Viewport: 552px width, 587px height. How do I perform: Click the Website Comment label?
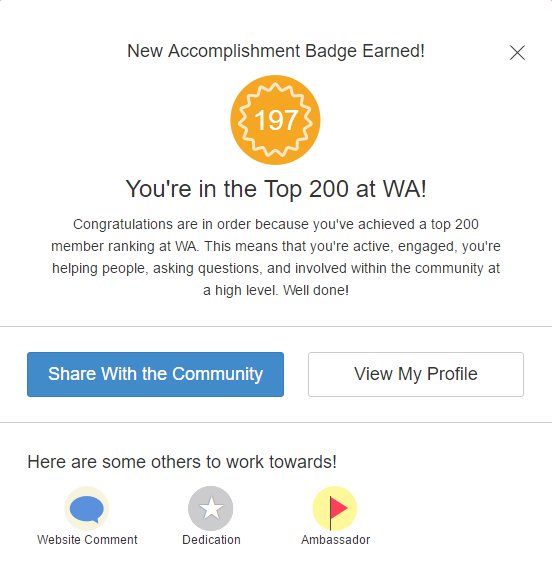coord(87,540)
